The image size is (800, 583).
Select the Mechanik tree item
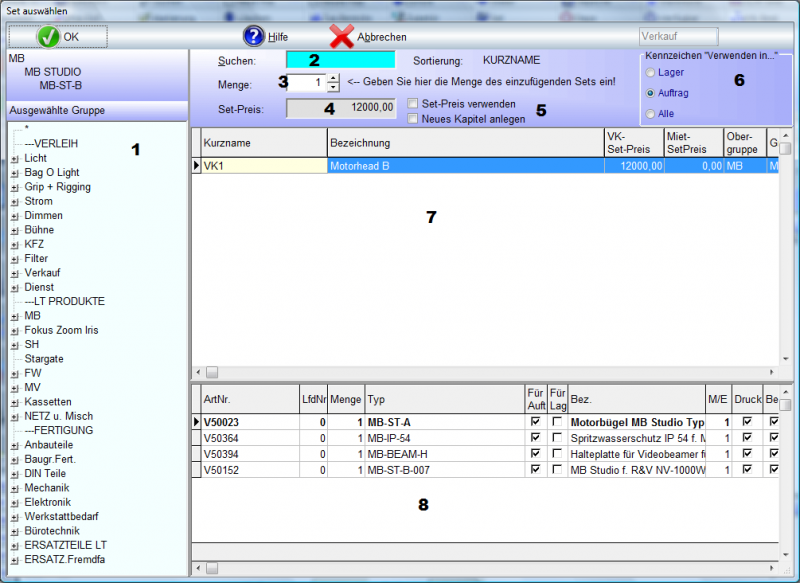click(46, 488)
